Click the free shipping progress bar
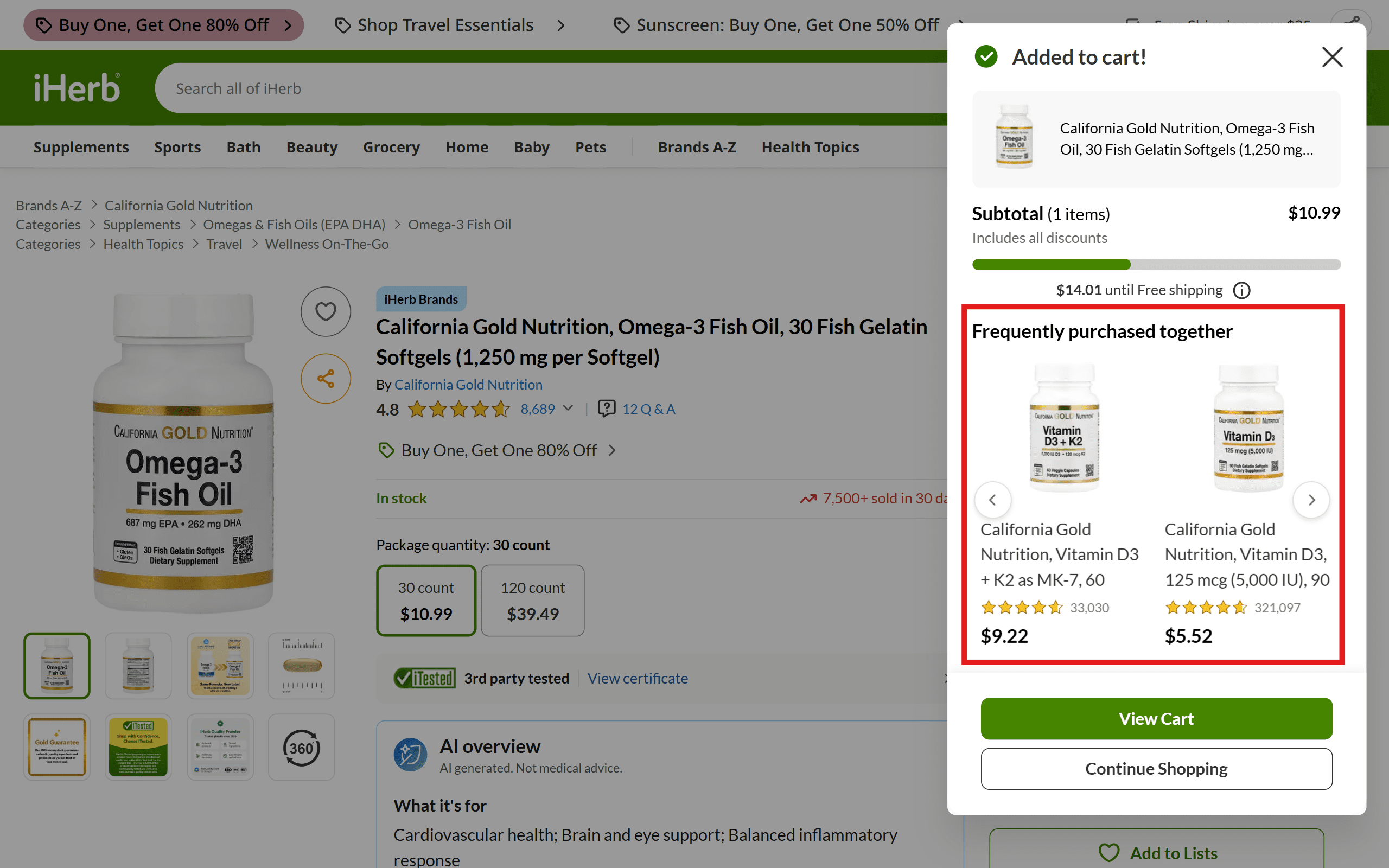This screenshot has width=1389, height=868. click(1156, 264)
